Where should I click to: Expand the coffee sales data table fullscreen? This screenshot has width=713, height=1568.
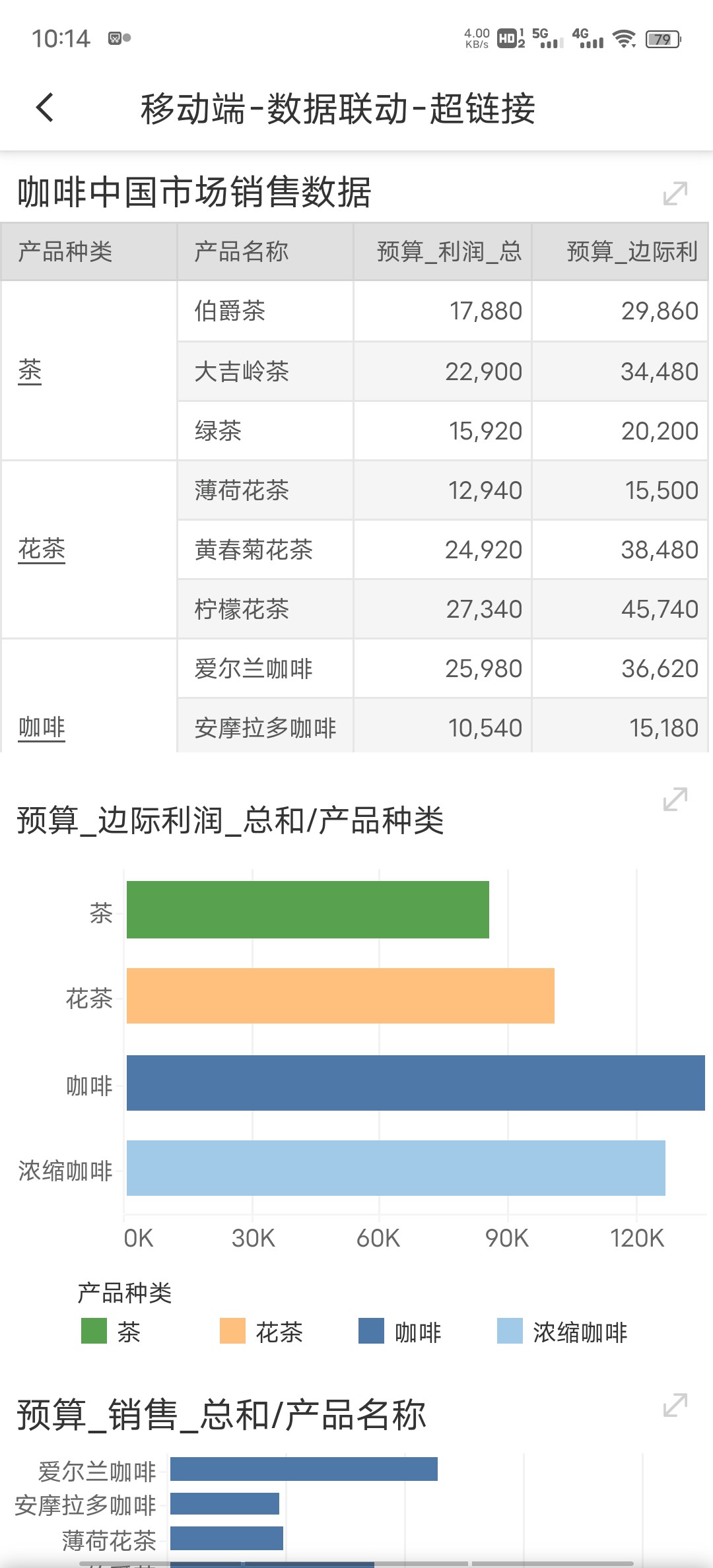(675, 193)
